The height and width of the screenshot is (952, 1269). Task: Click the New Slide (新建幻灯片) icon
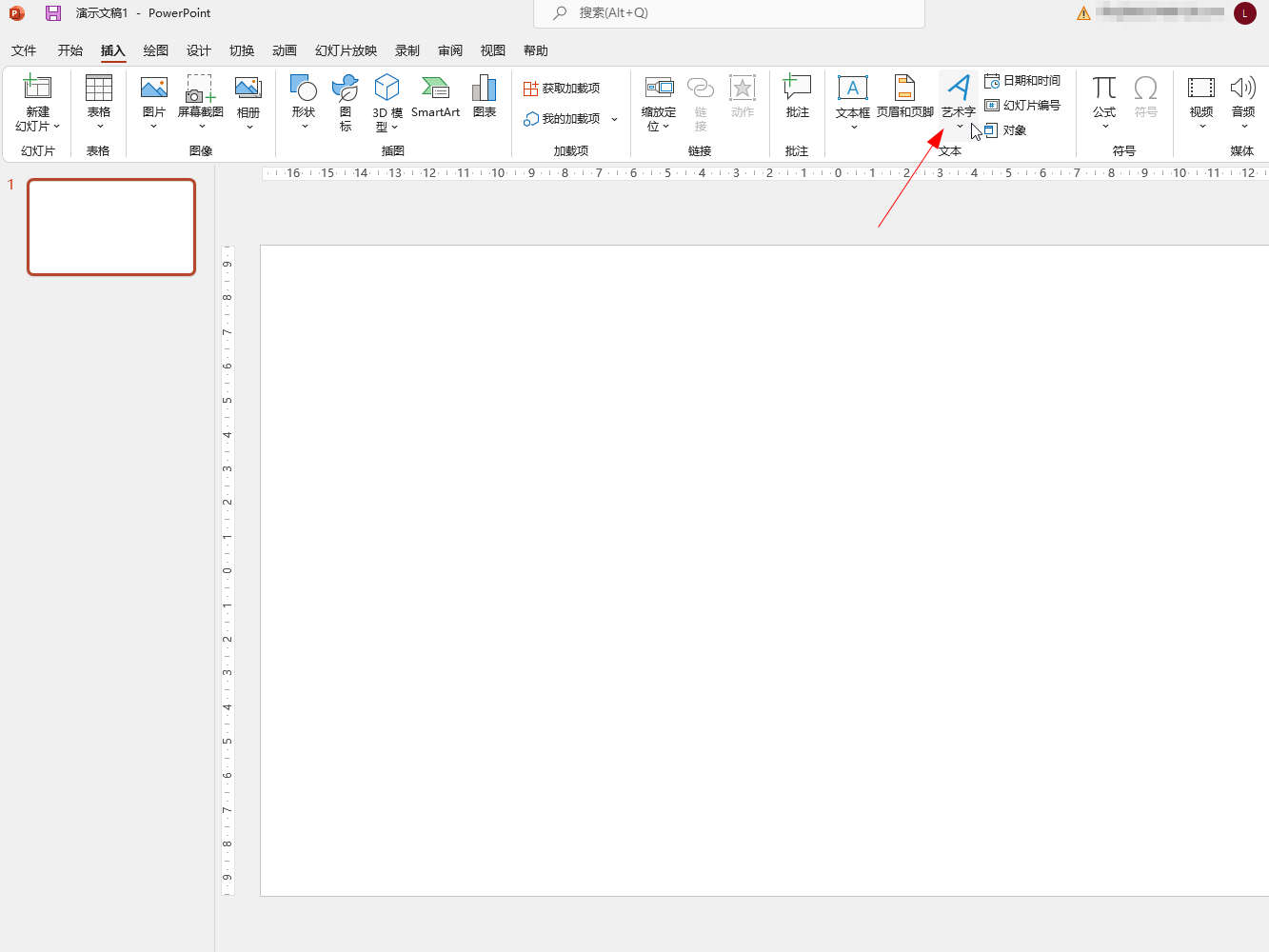click(x=37, y=88)
